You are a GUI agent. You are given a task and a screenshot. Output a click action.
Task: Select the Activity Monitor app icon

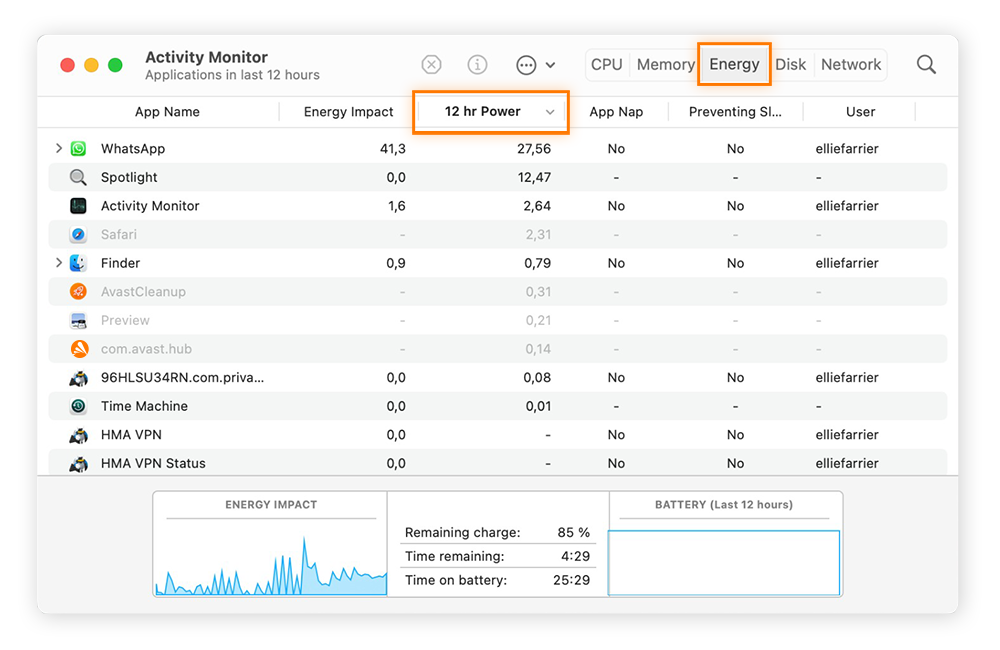click(78, 206)
